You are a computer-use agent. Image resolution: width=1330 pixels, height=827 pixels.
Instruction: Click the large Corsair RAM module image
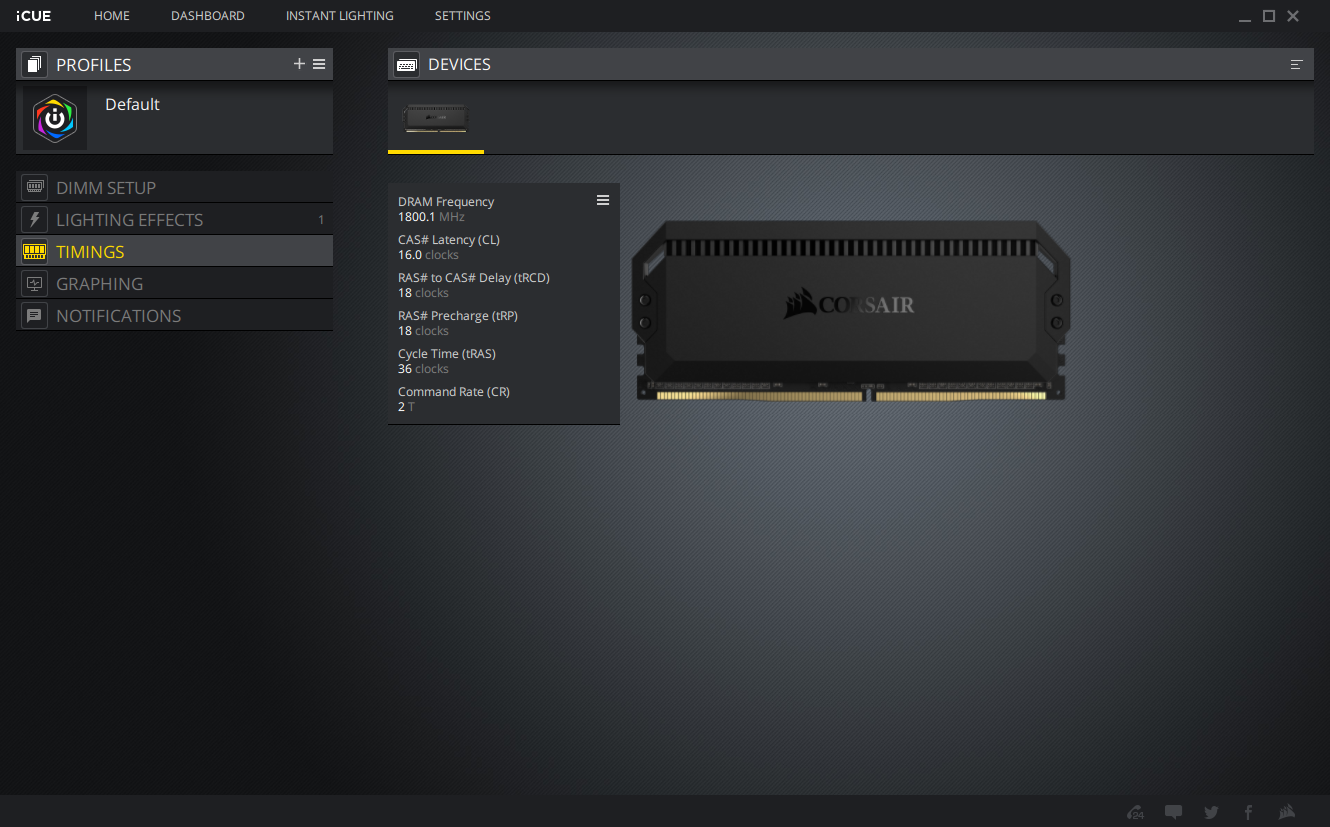851,311
